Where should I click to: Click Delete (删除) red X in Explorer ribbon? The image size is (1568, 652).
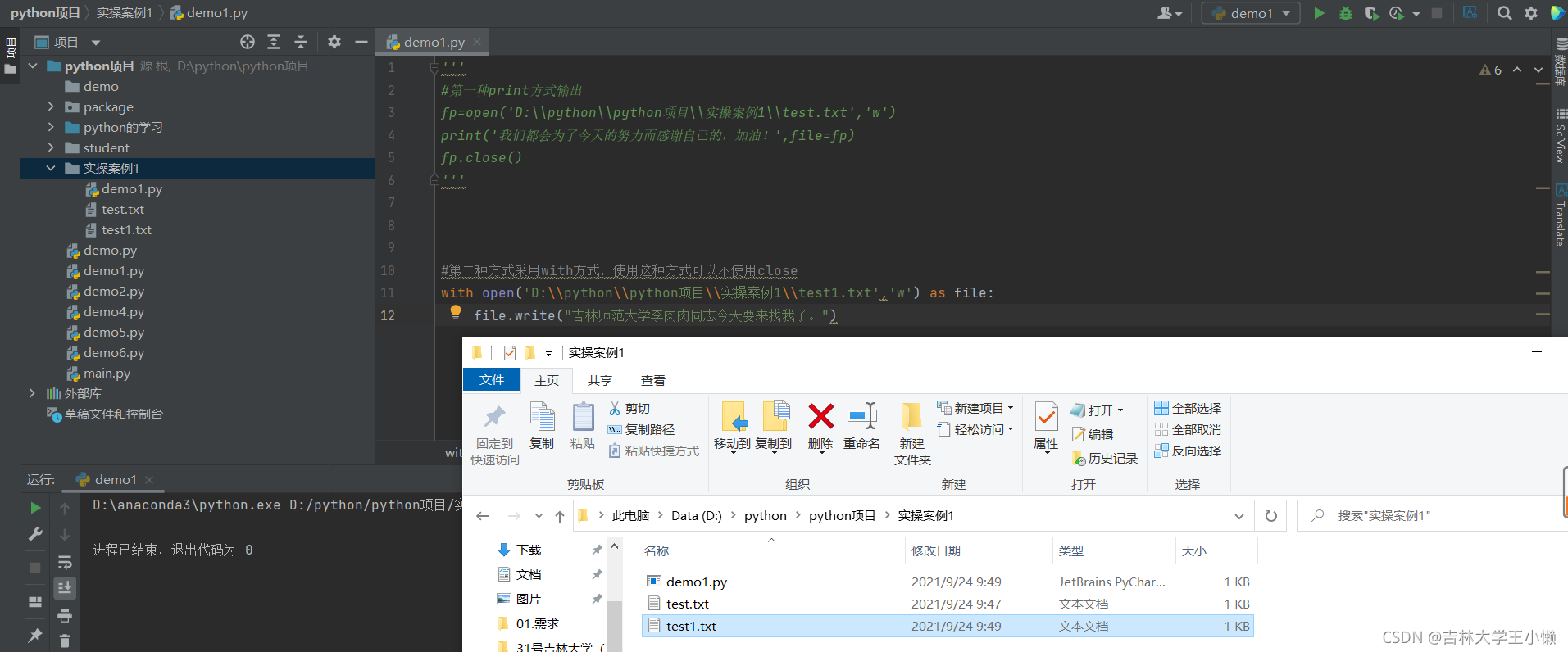(x=820, y=426)
